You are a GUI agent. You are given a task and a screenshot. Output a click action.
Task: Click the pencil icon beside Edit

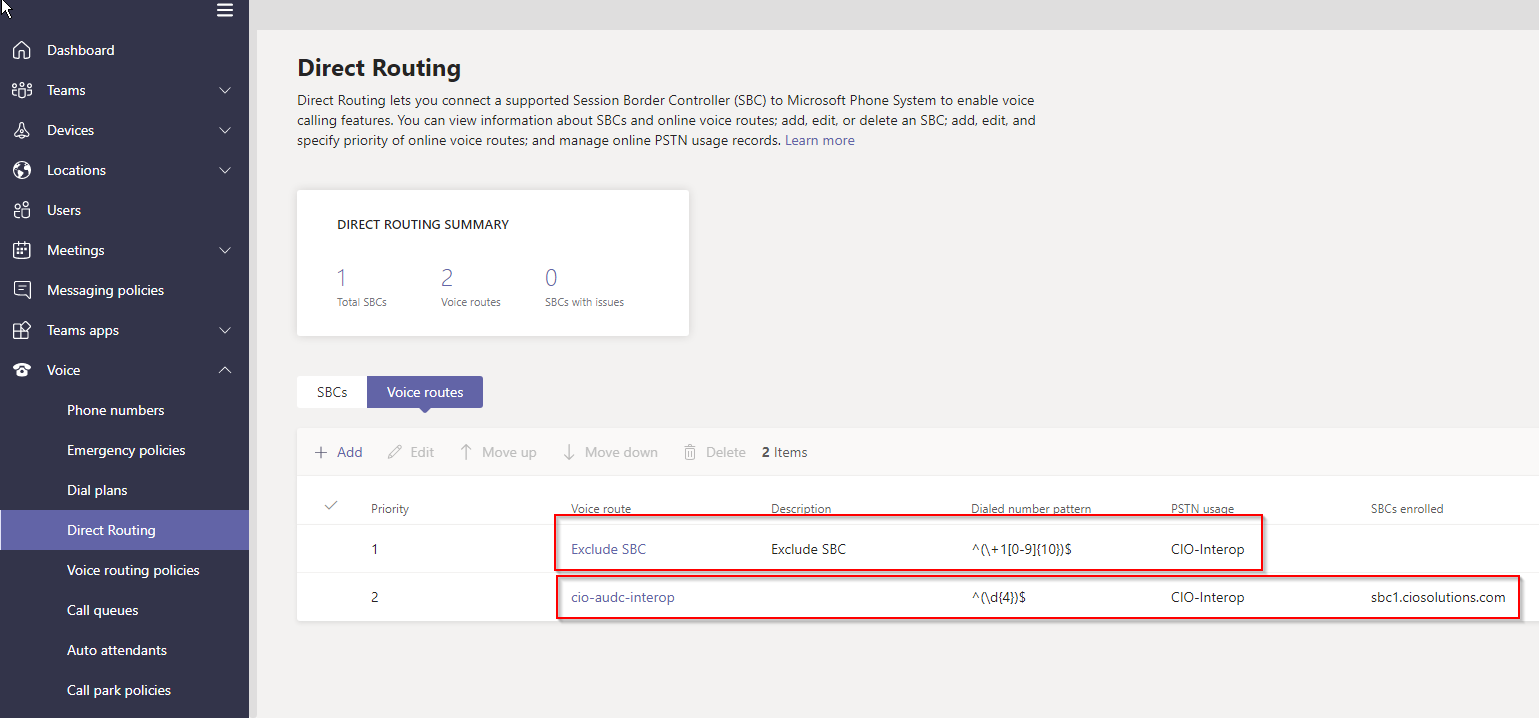tap(394, 452)
